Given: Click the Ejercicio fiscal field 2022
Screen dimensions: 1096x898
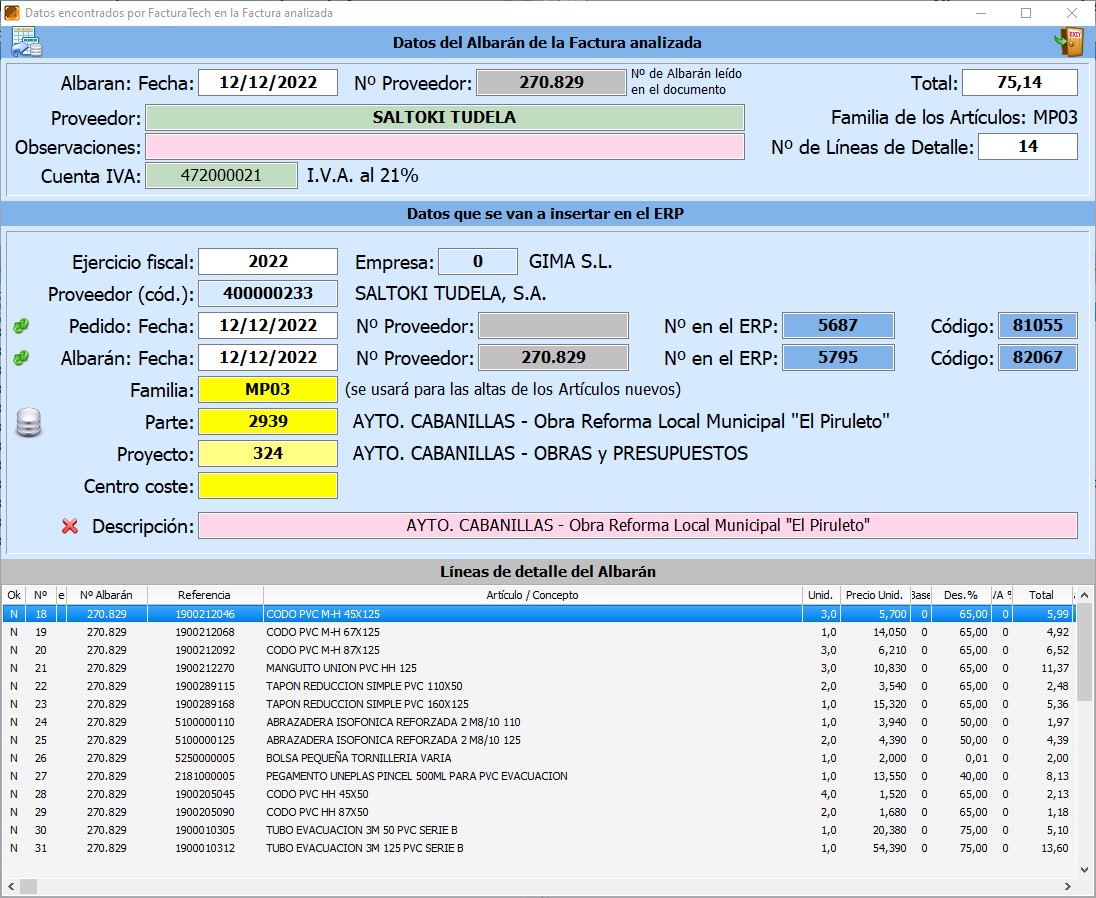Looking at the screenshot, I should pyautogui.click(x=268, y=262).
